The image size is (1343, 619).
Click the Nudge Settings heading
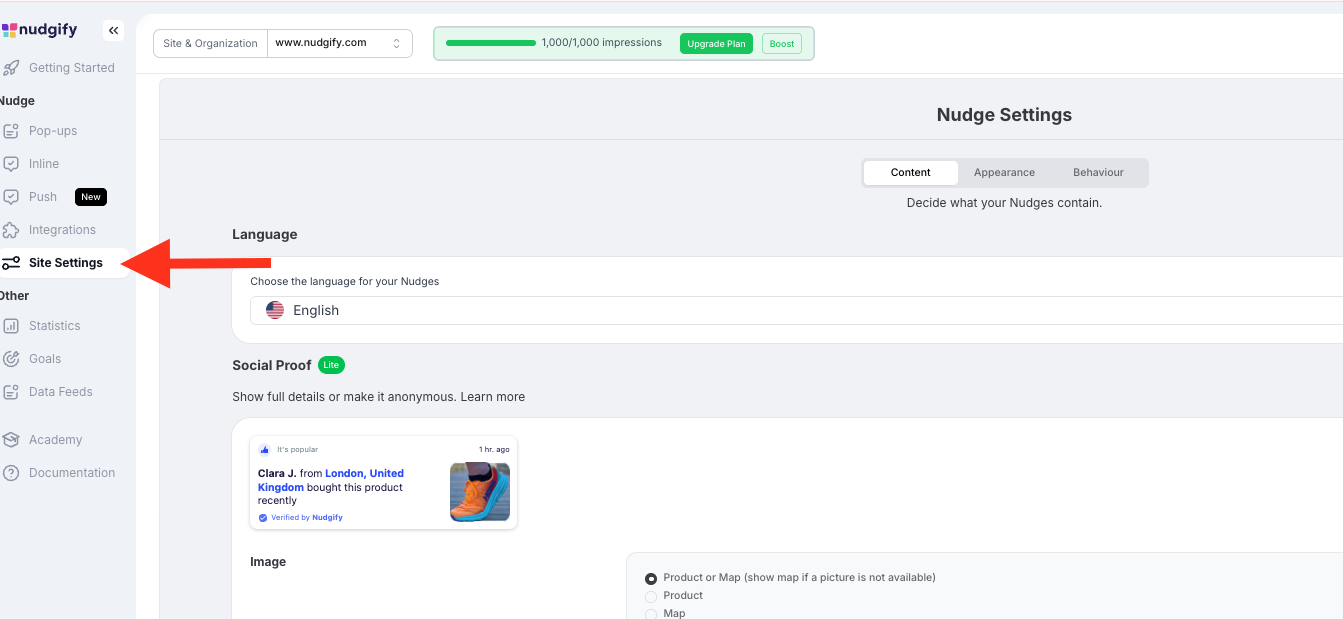click(x=1004, y=115)
